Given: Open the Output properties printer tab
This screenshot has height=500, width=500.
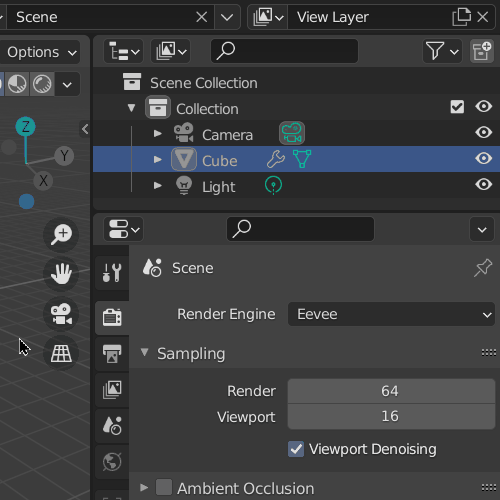Looking at the screenshot, I should tap(112, 354).
